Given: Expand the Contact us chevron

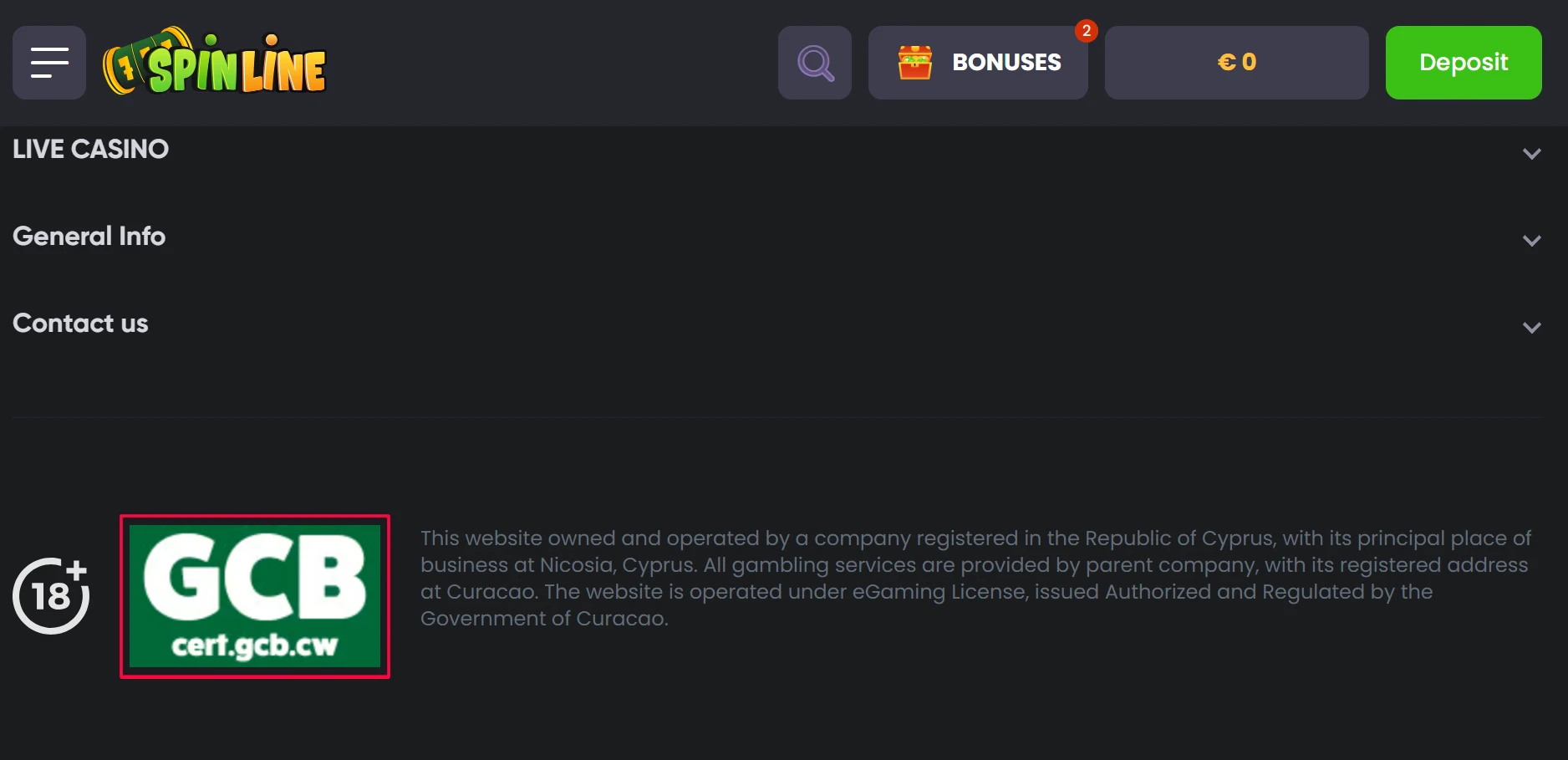Looking at the screenshot, I should [1531, 328].
